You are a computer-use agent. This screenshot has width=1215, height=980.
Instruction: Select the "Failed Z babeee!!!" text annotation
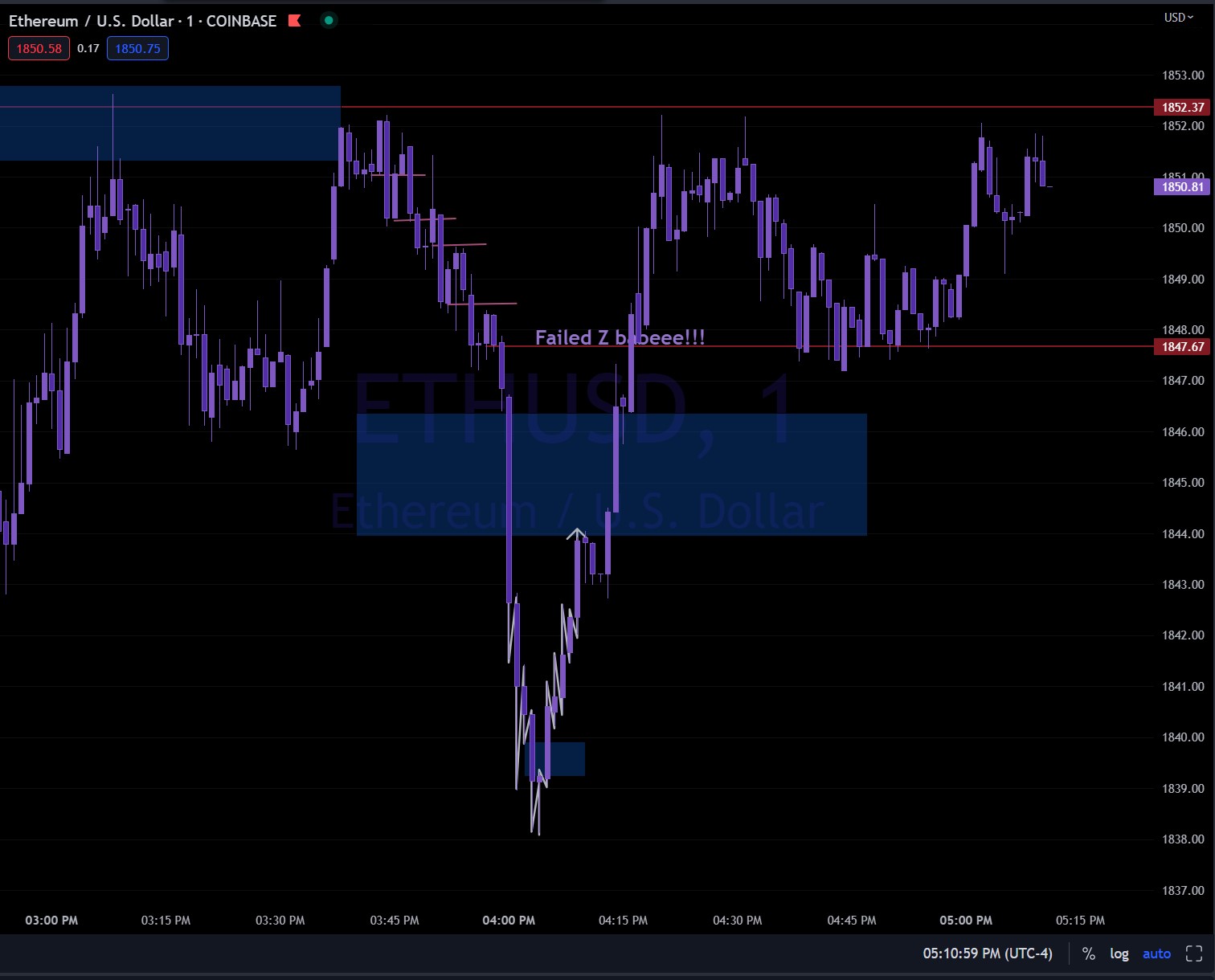[x=620, y=337]
